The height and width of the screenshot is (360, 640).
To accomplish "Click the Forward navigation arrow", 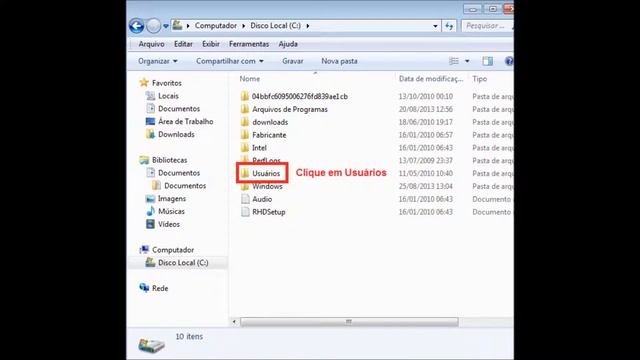I will pos(153,26).
